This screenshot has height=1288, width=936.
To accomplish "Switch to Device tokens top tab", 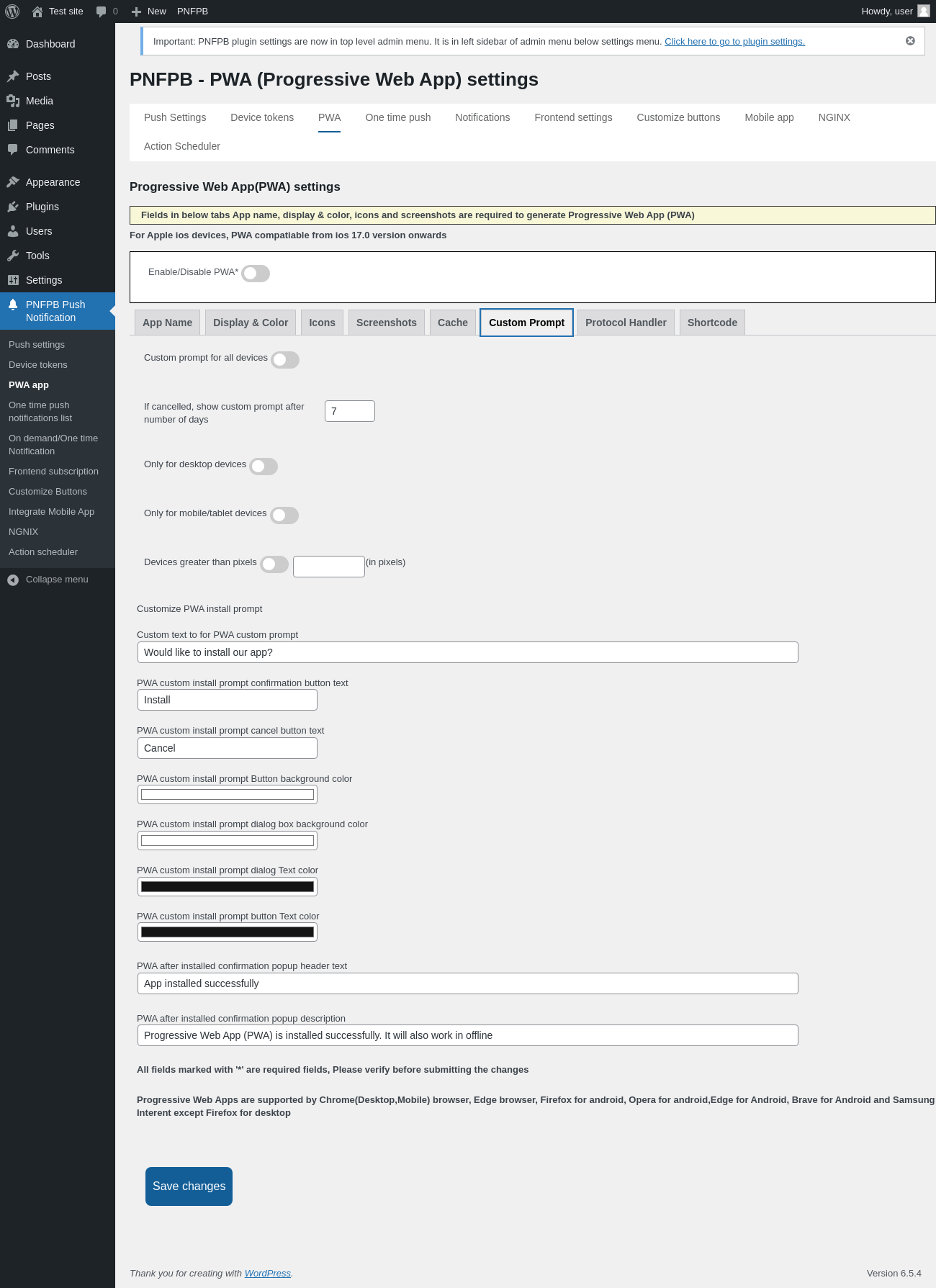I will tap(262, 117).
